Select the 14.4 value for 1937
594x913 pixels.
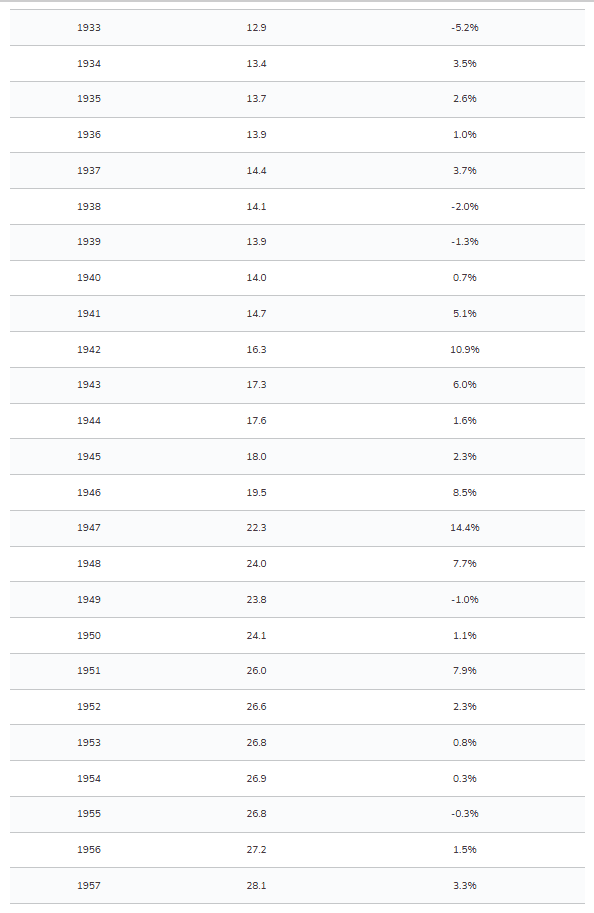[x=256, y=171]
